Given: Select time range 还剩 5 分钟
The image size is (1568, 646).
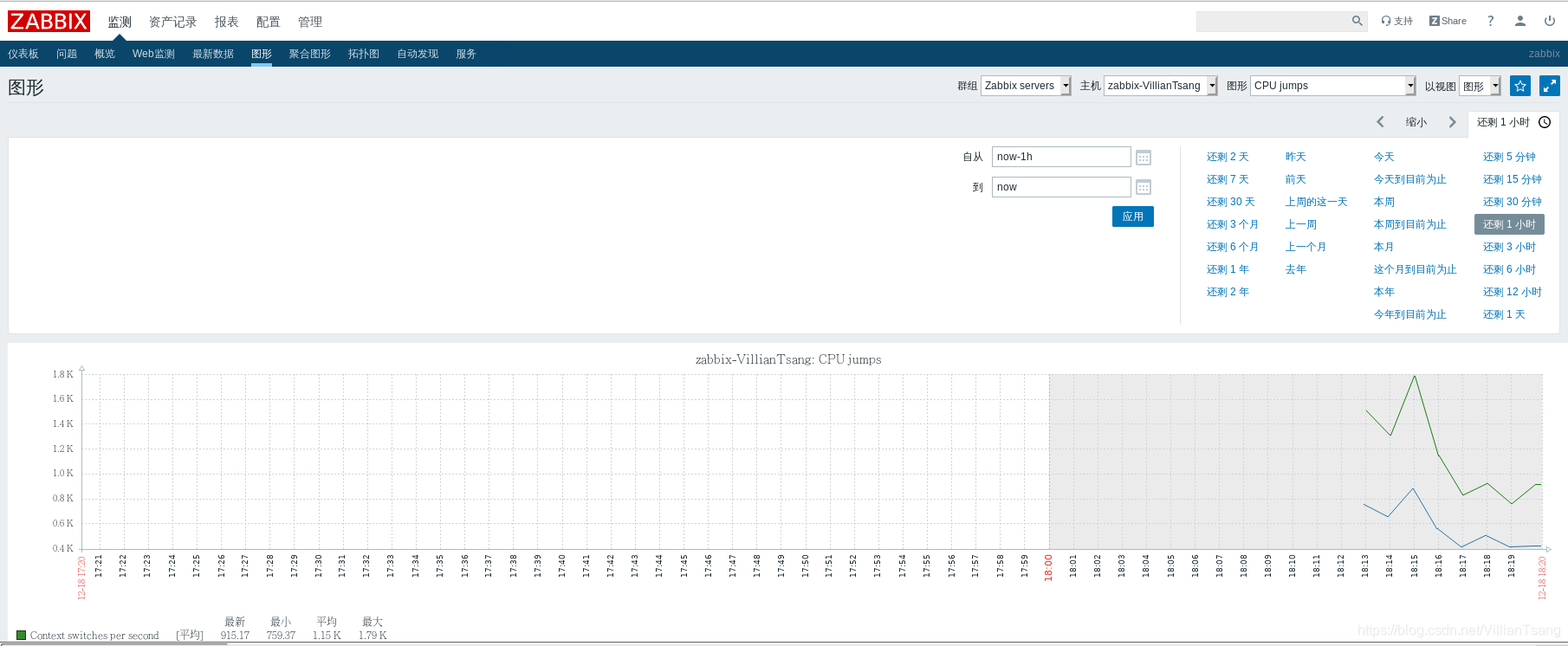Looking at the screenshot, I should (1509, 157).
